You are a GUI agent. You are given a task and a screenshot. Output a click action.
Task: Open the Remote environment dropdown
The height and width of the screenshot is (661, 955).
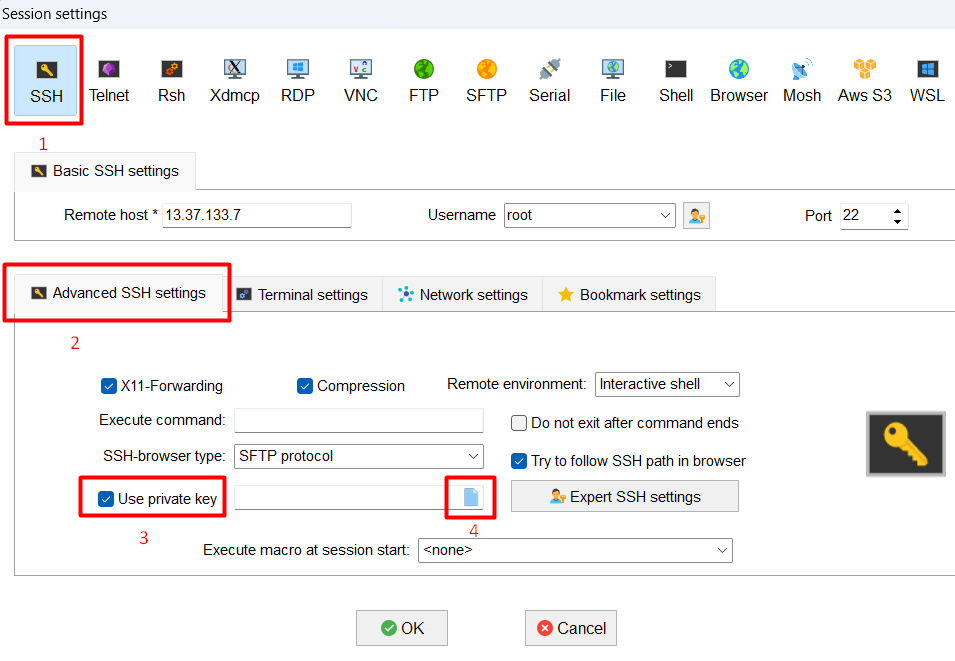tap(729, 384)
